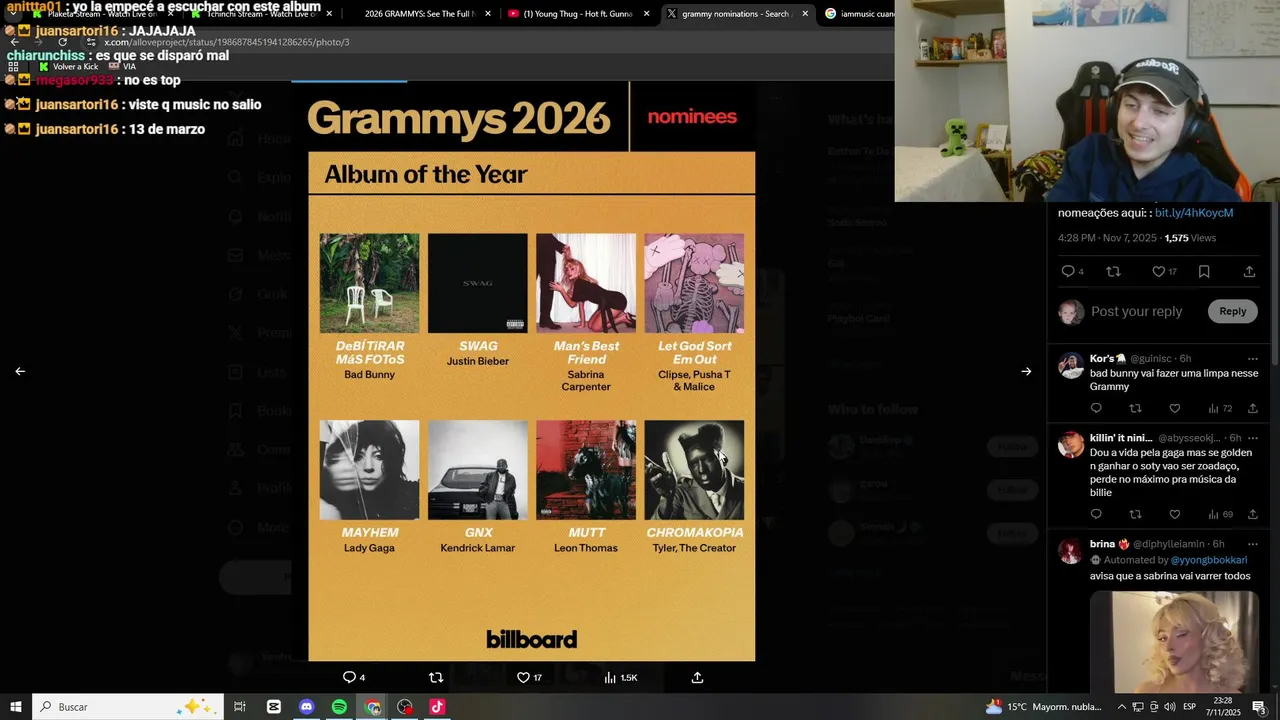Open Kor's profile via the @guinisc username

click(x=1151, y=358)
